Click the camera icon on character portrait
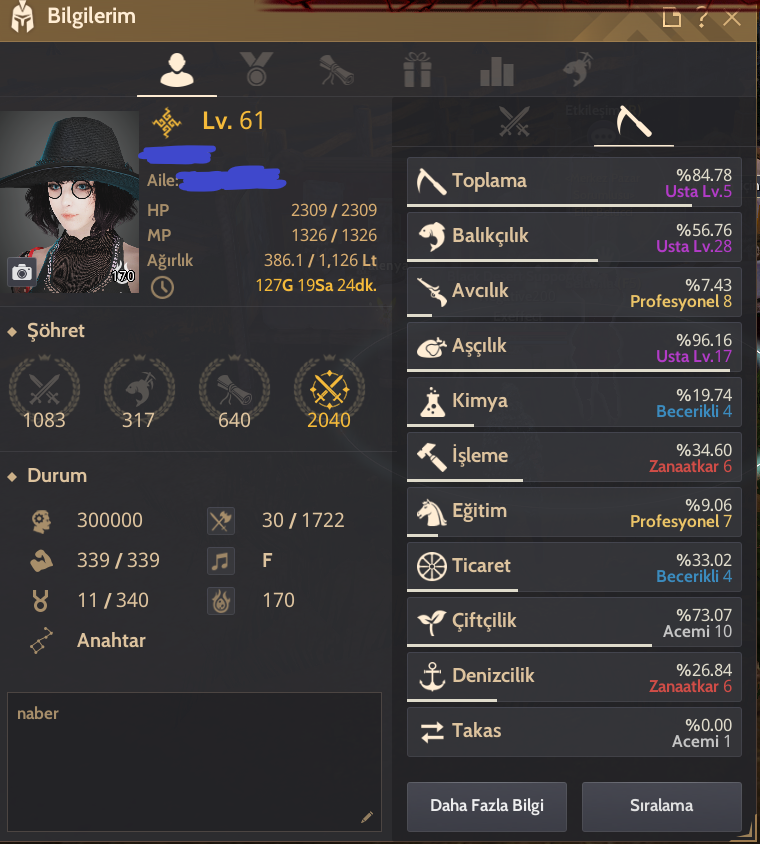 [22, 272]
